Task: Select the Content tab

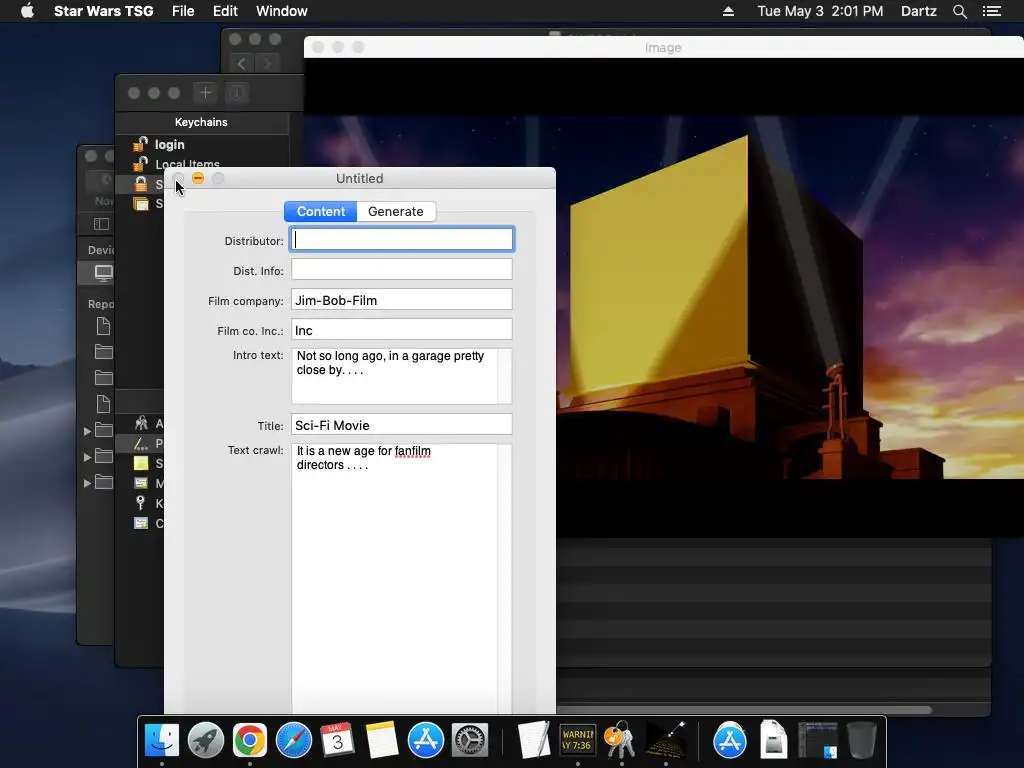Action: pyautogui.click(x=321, y=212)
